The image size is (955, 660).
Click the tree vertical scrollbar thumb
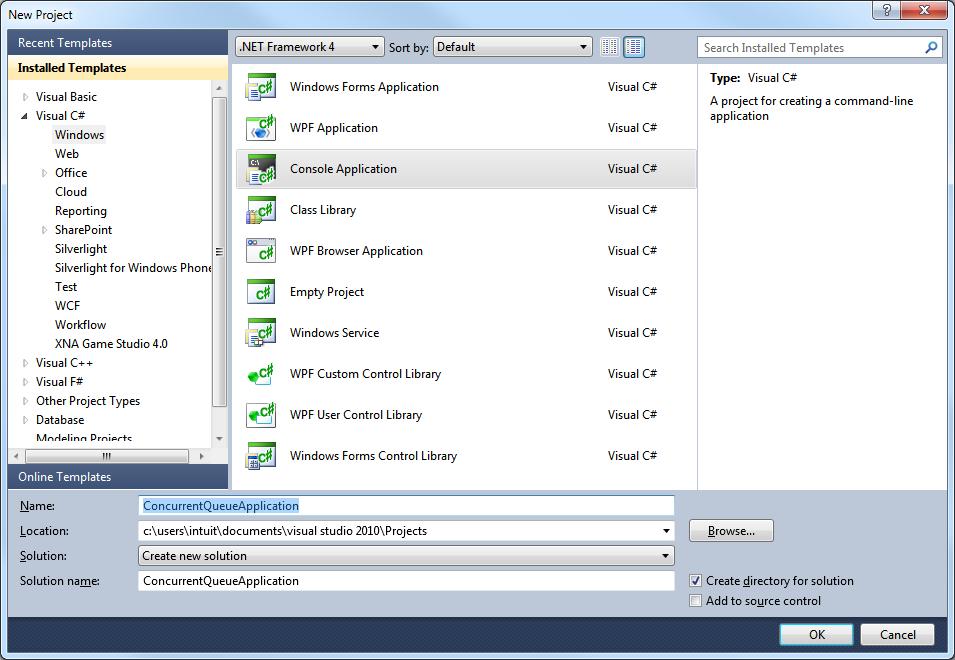[x=219, y=251]
